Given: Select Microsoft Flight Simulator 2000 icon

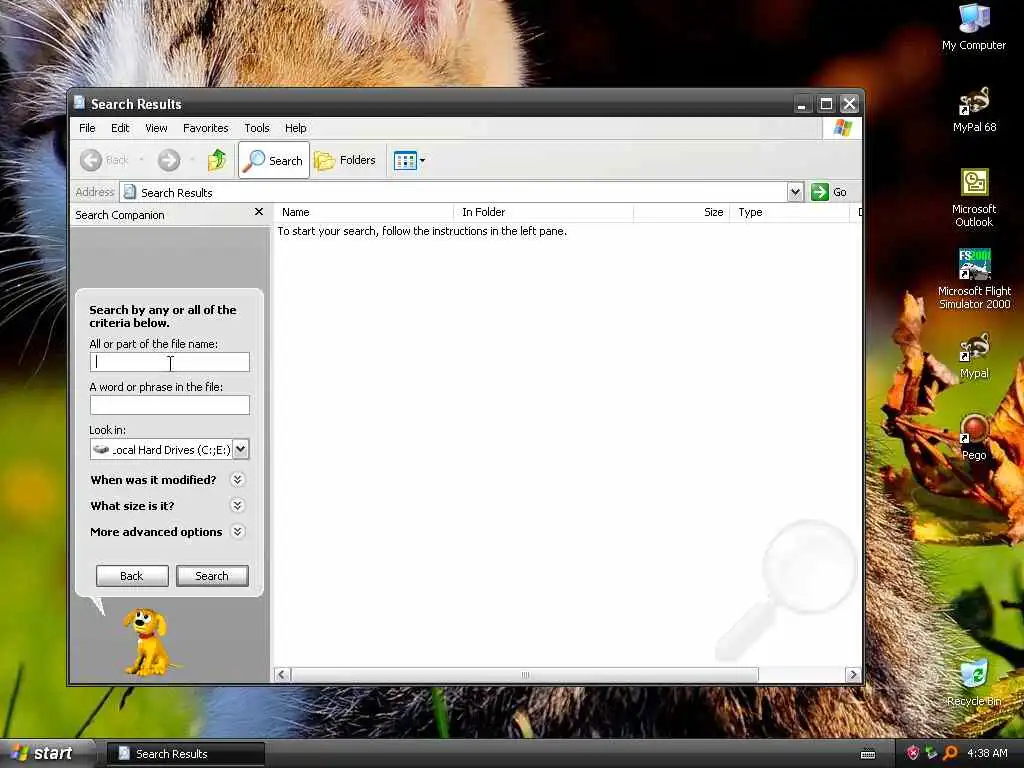Looking at the screenshot, I should [974, 279].
